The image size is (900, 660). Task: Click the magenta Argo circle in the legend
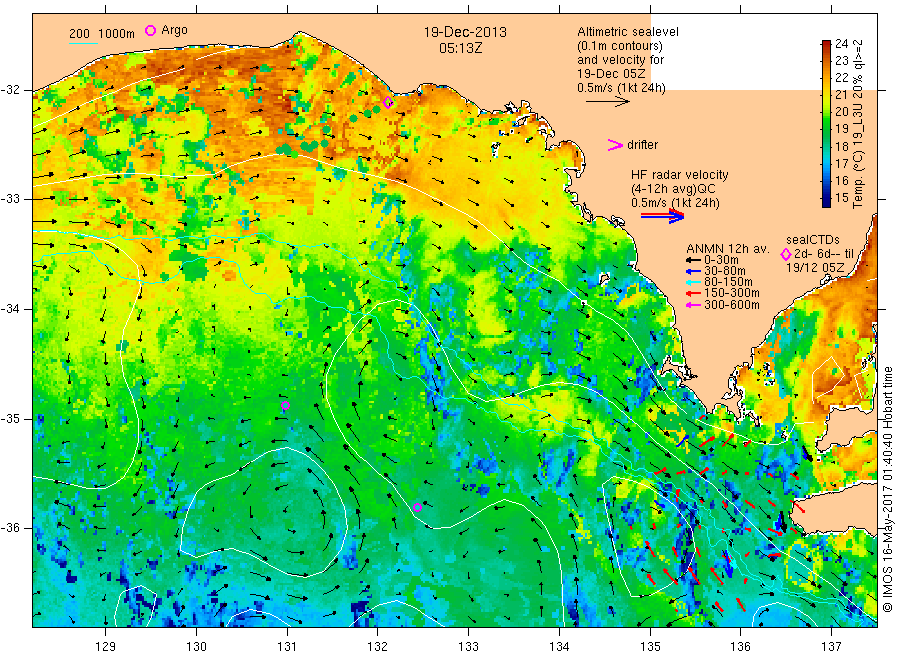click(x=150, y=30)
